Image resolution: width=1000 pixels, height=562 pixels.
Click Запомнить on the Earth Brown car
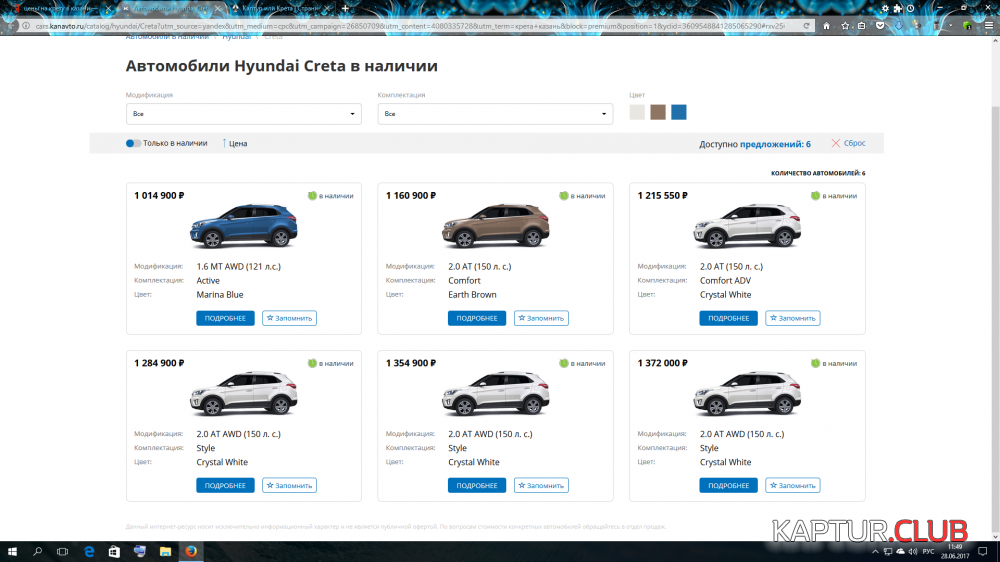541,318
